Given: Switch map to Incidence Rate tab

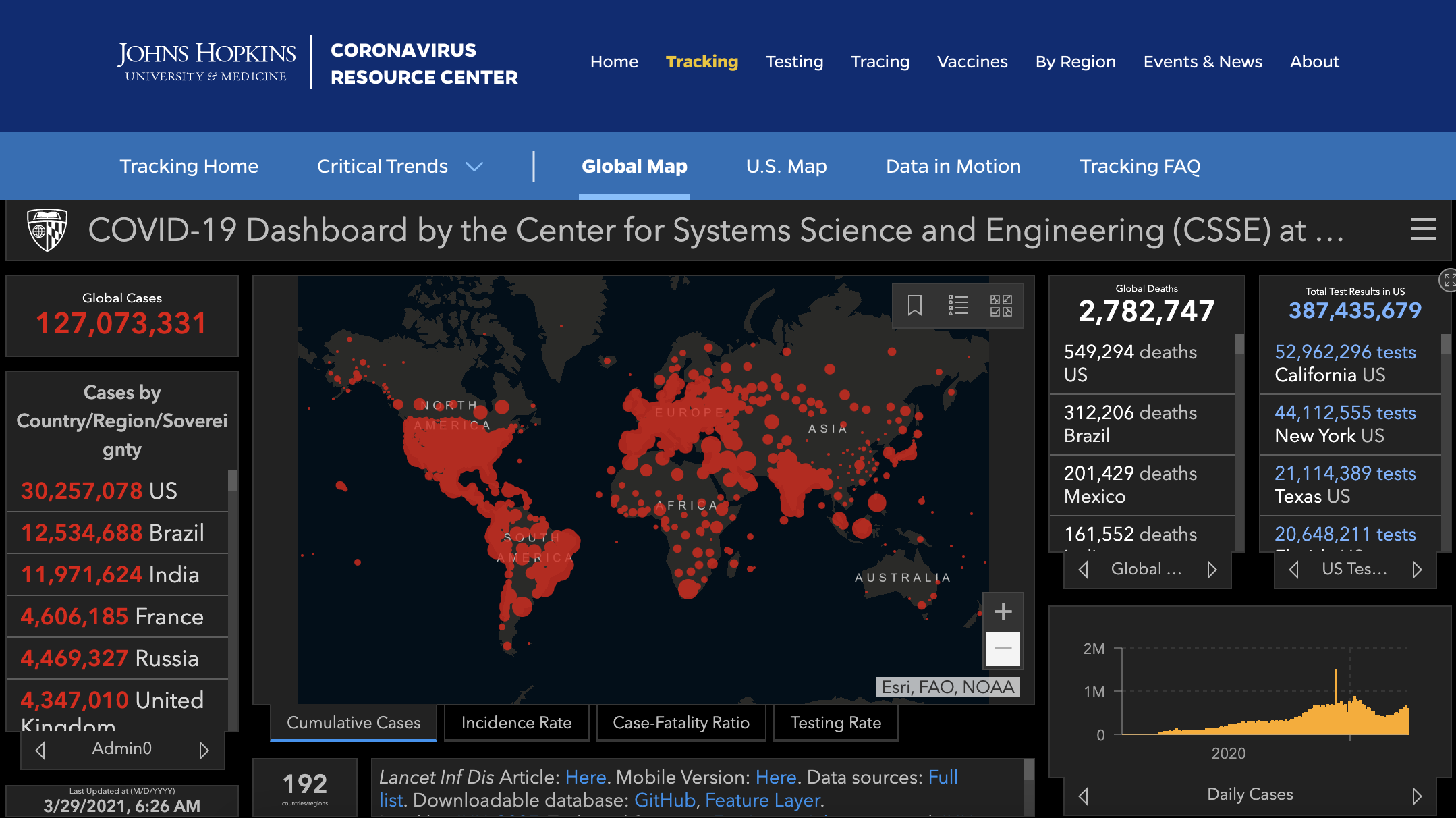Looking at the screenshot, I should point(516,723).
